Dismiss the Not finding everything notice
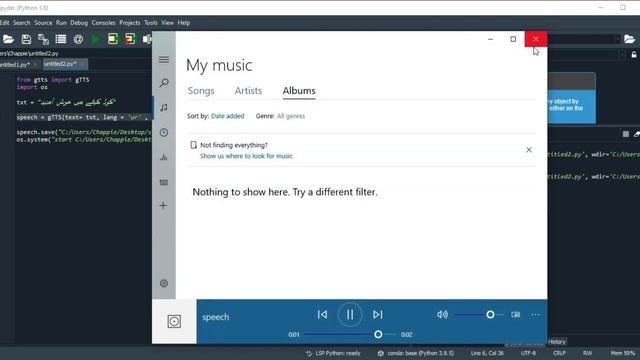Screen dimensions: 640x360 (x=529, y=150)
